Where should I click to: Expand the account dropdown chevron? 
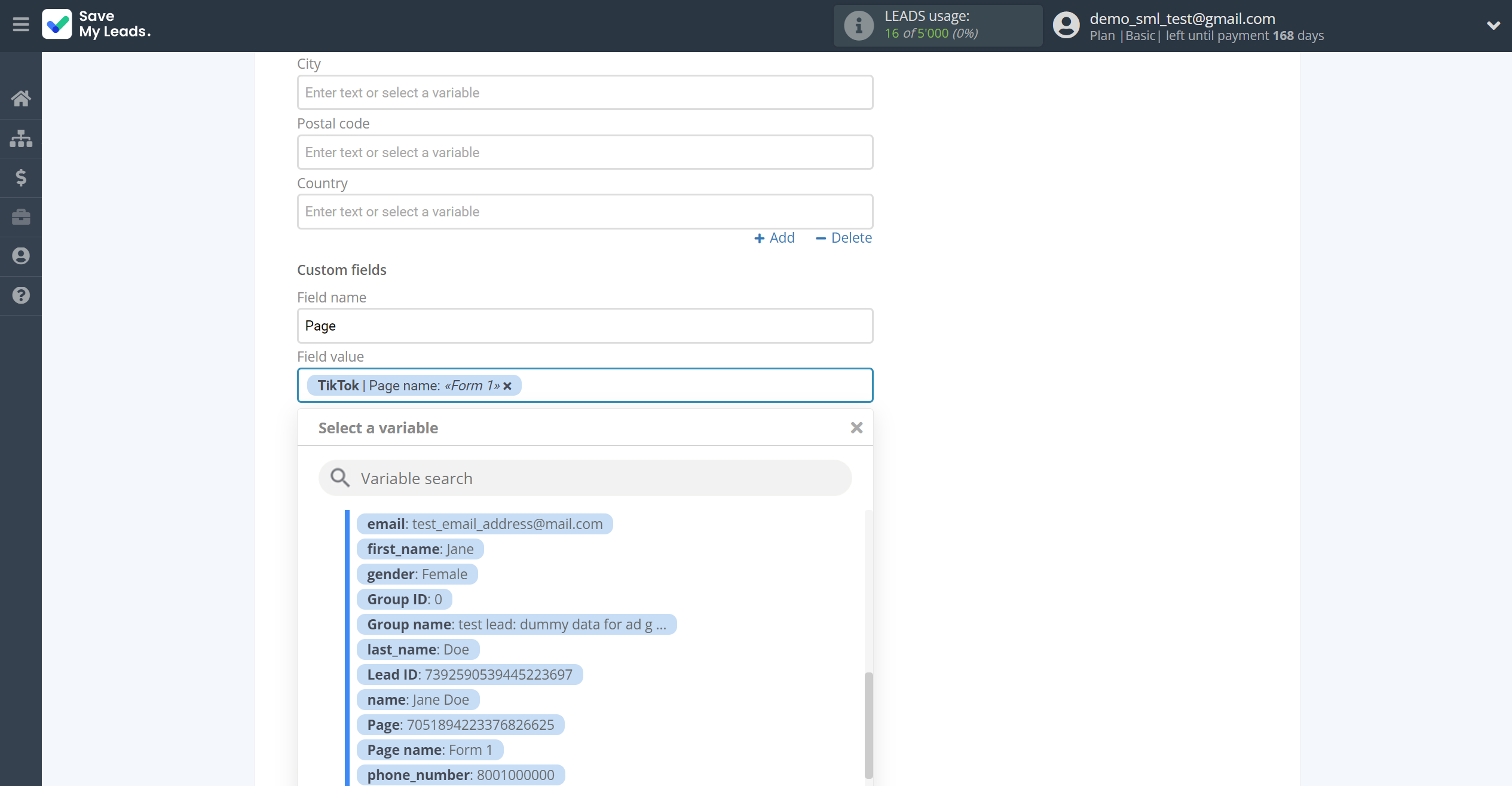tap(1493, 25)
